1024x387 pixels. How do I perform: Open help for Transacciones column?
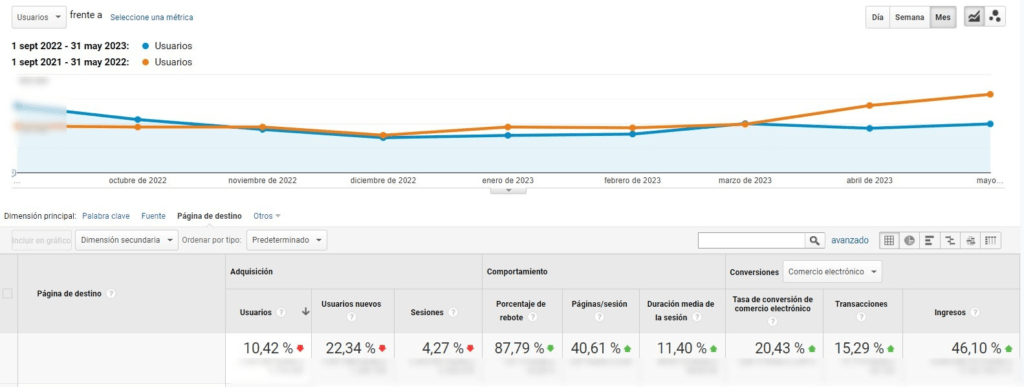coord(861,317)
